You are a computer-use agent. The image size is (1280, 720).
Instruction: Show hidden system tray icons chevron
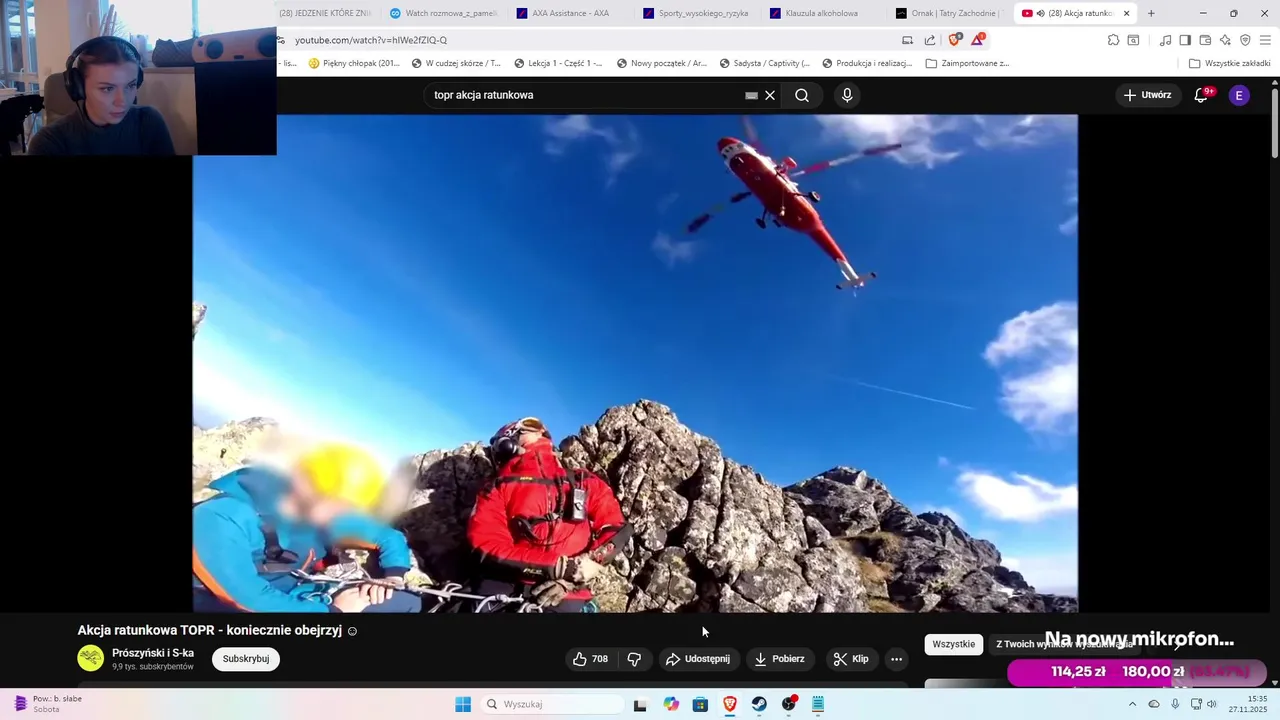(x=1132, y=704)
